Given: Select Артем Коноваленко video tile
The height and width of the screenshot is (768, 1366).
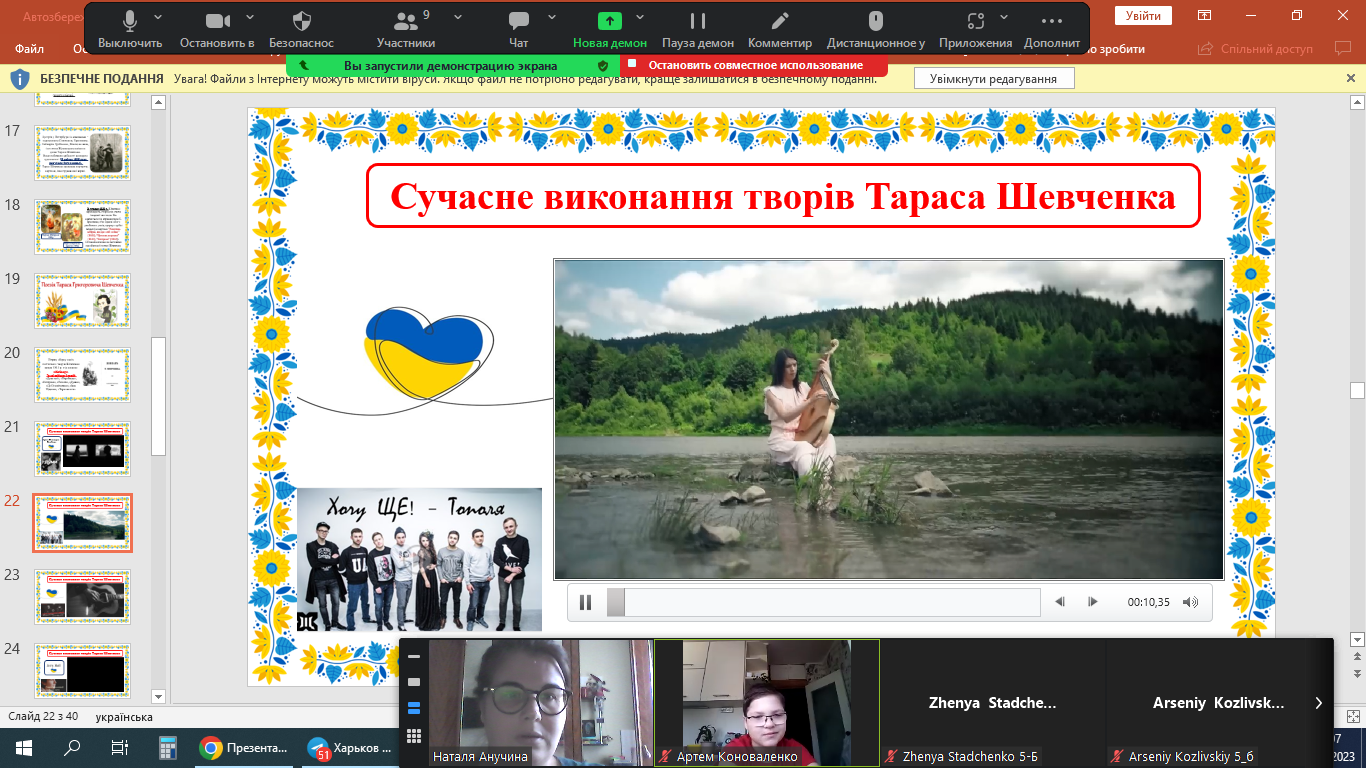Looking at the screenshot, I should [x=767, y=703].
